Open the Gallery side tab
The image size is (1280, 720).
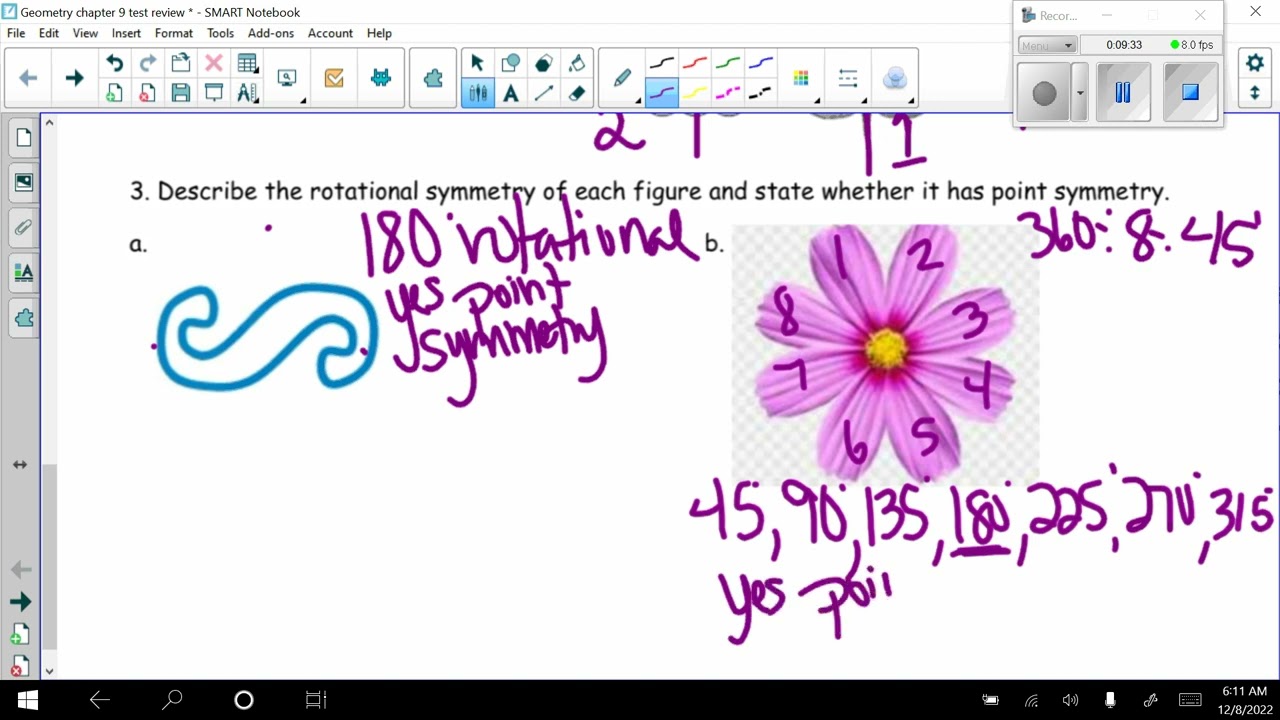(x=23, y=183)
